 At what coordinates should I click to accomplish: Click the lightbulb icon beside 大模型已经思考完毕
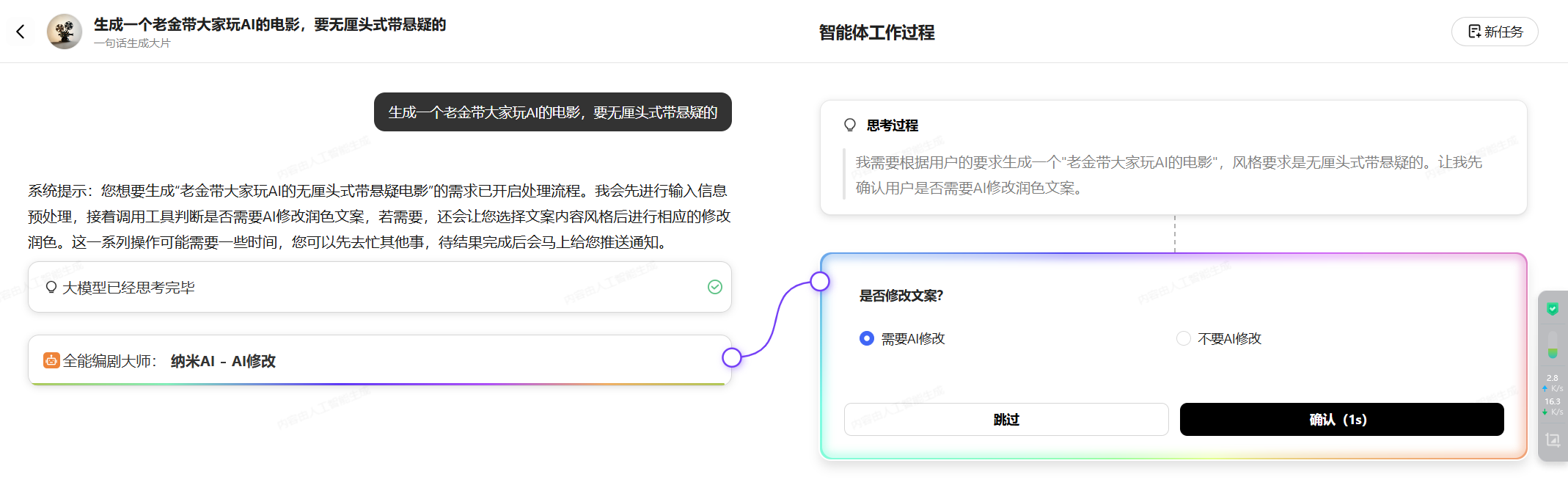pyautogui.click(x=51, y=287)
